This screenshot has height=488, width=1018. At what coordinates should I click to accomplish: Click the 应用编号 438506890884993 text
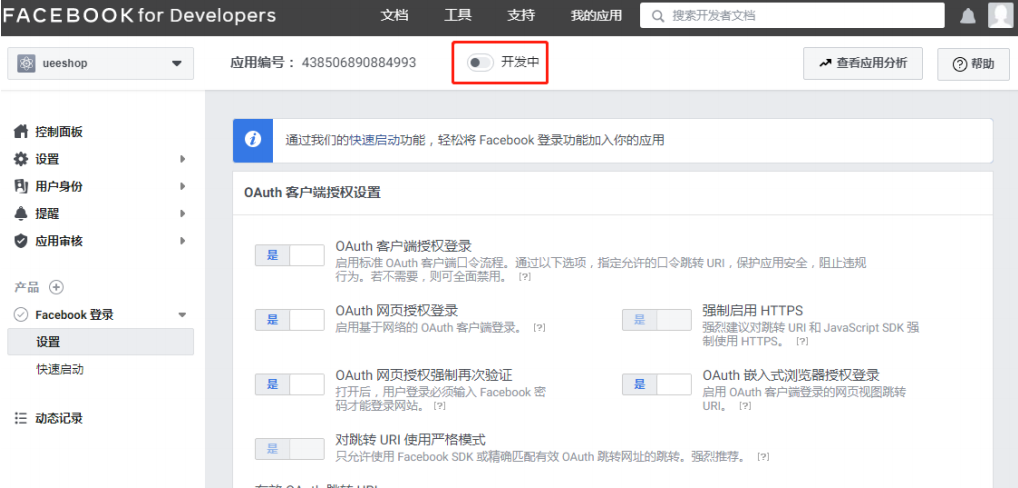(323, 63)
